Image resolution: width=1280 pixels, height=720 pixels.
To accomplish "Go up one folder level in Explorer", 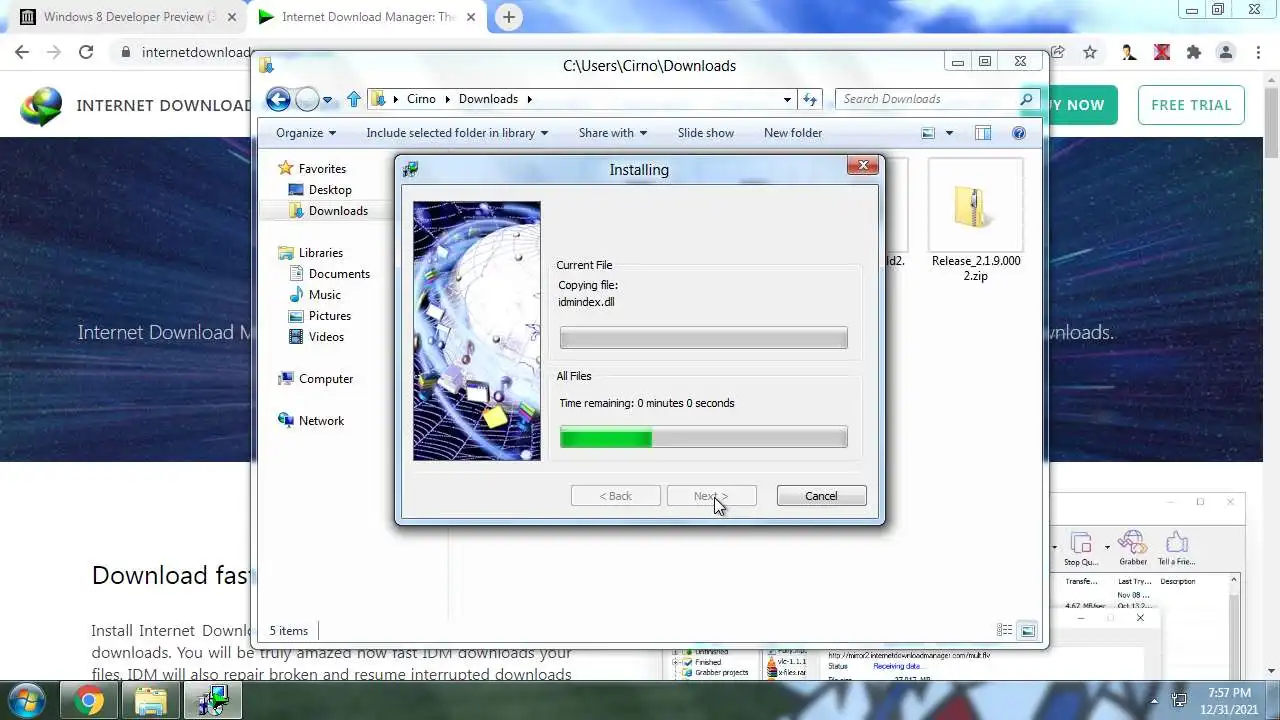I will coord(354,99).
